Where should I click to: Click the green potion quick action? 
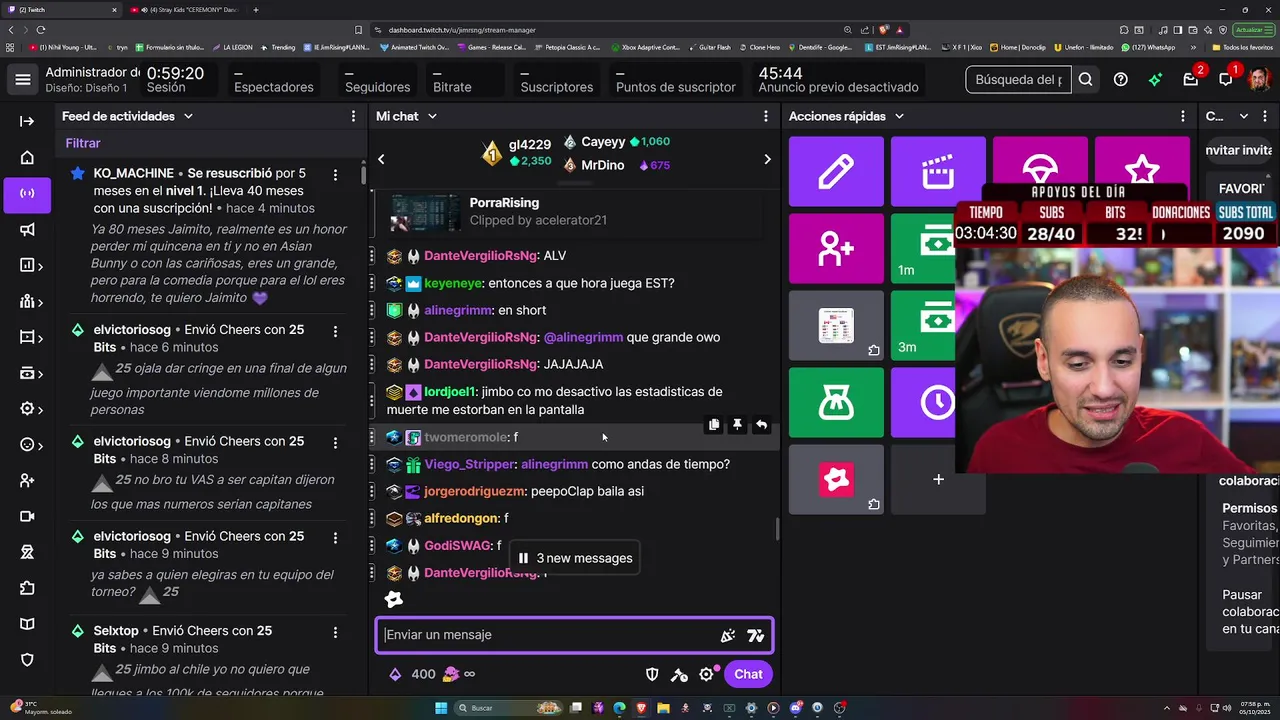point(836,403)
